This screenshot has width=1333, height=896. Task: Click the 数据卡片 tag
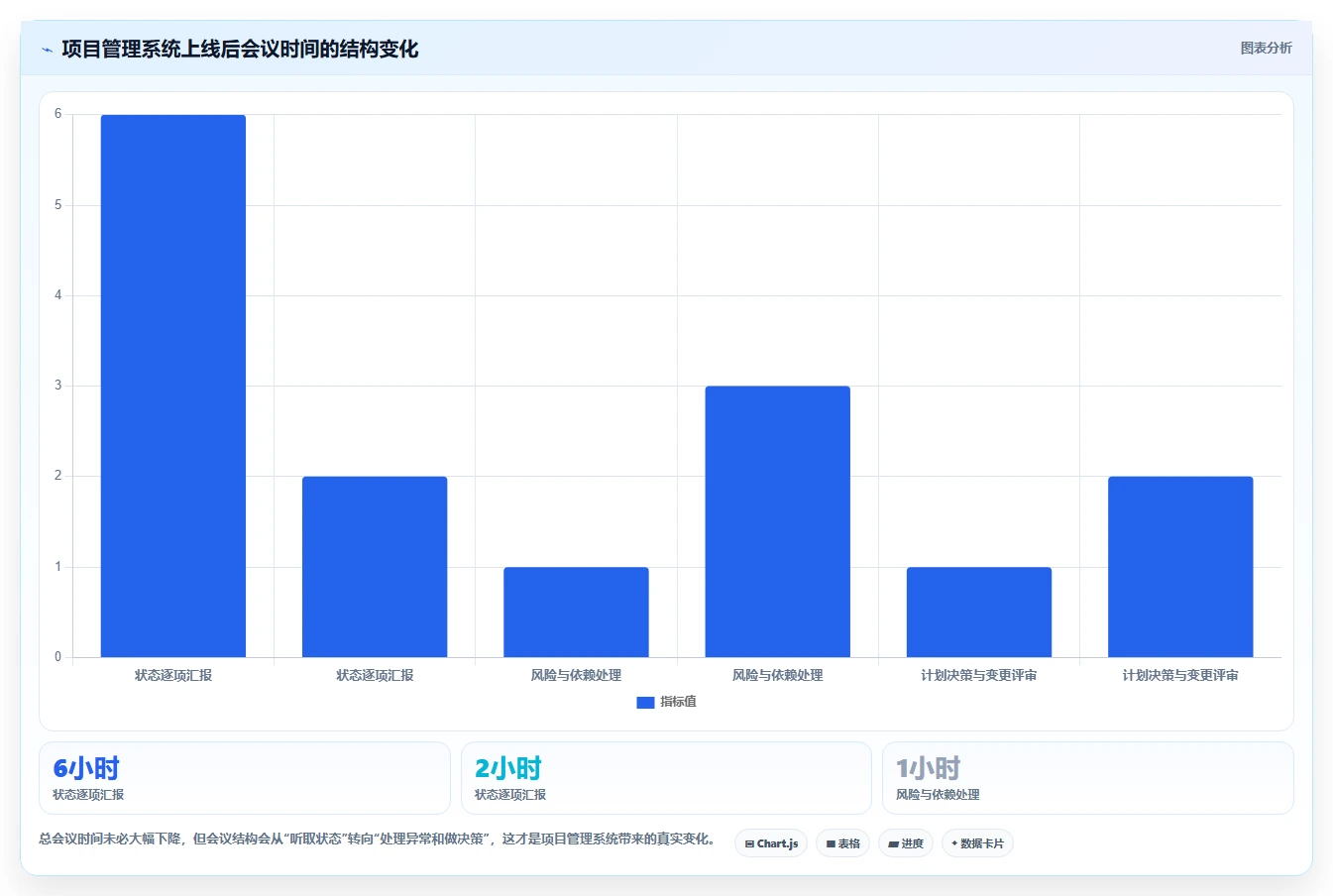(977, 843)
